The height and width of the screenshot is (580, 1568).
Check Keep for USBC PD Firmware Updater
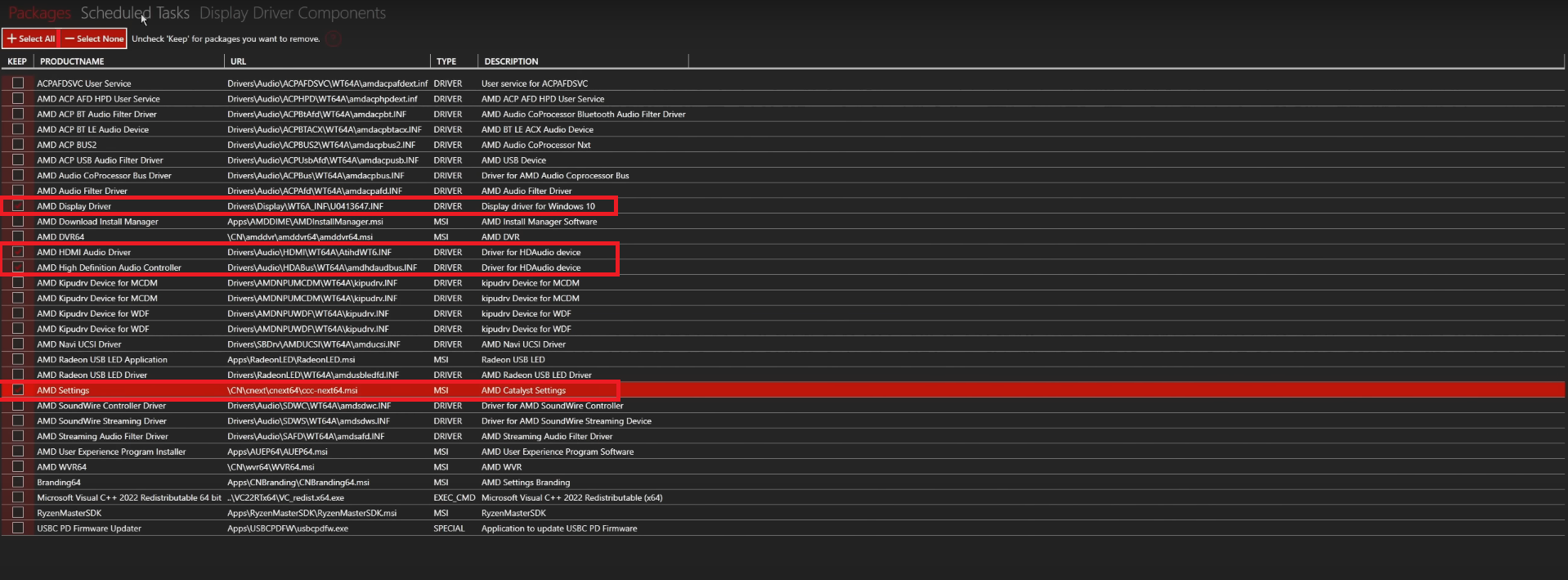18,528
